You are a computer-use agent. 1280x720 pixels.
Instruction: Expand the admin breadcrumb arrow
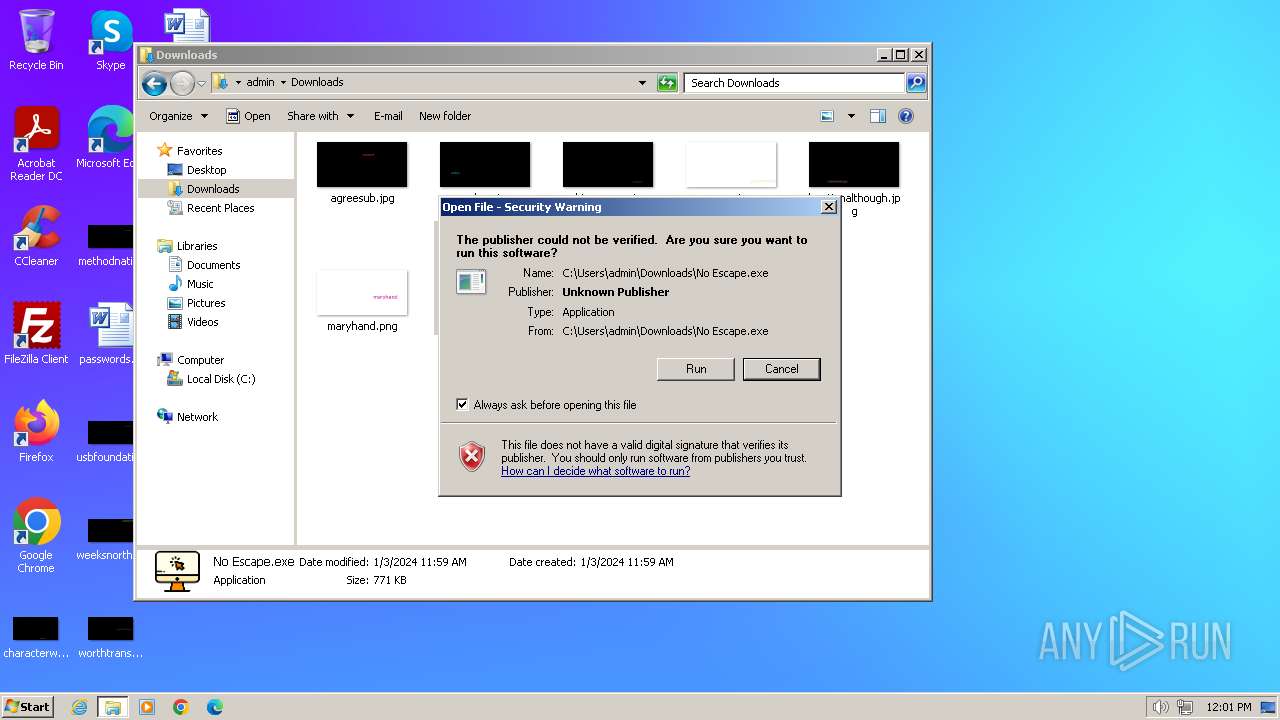[x=283, y=83]
